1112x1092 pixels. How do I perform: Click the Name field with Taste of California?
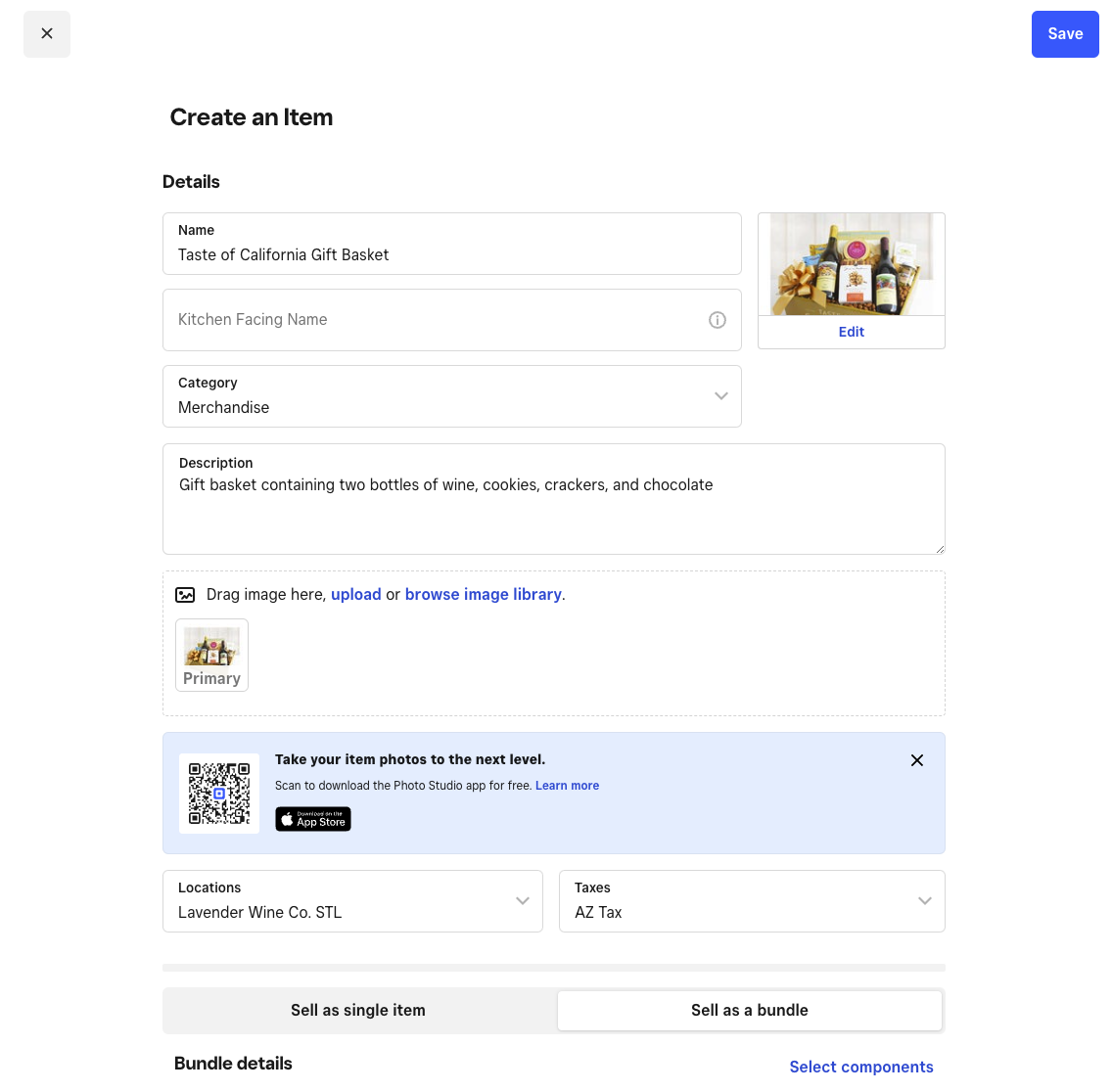click(x=452, y=254)
